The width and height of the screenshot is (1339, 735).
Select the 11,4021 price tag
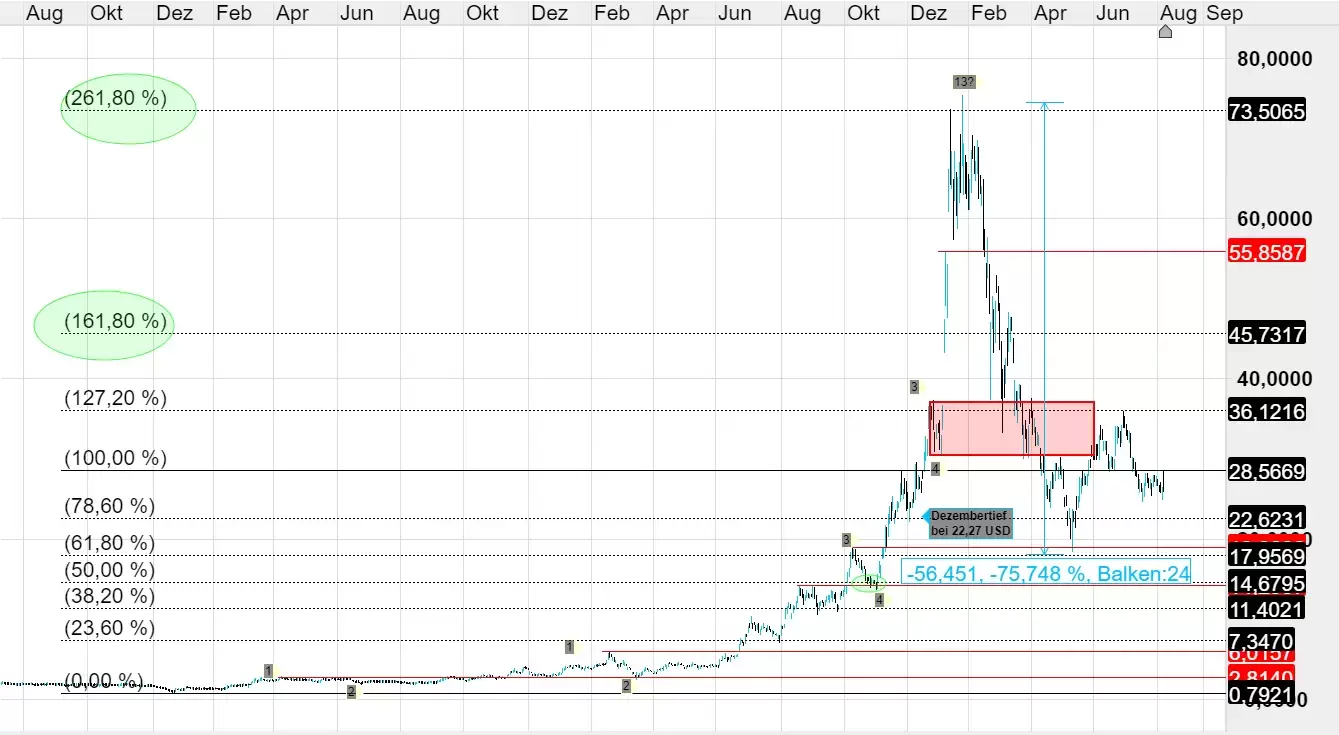click(x=1267, y=608)
